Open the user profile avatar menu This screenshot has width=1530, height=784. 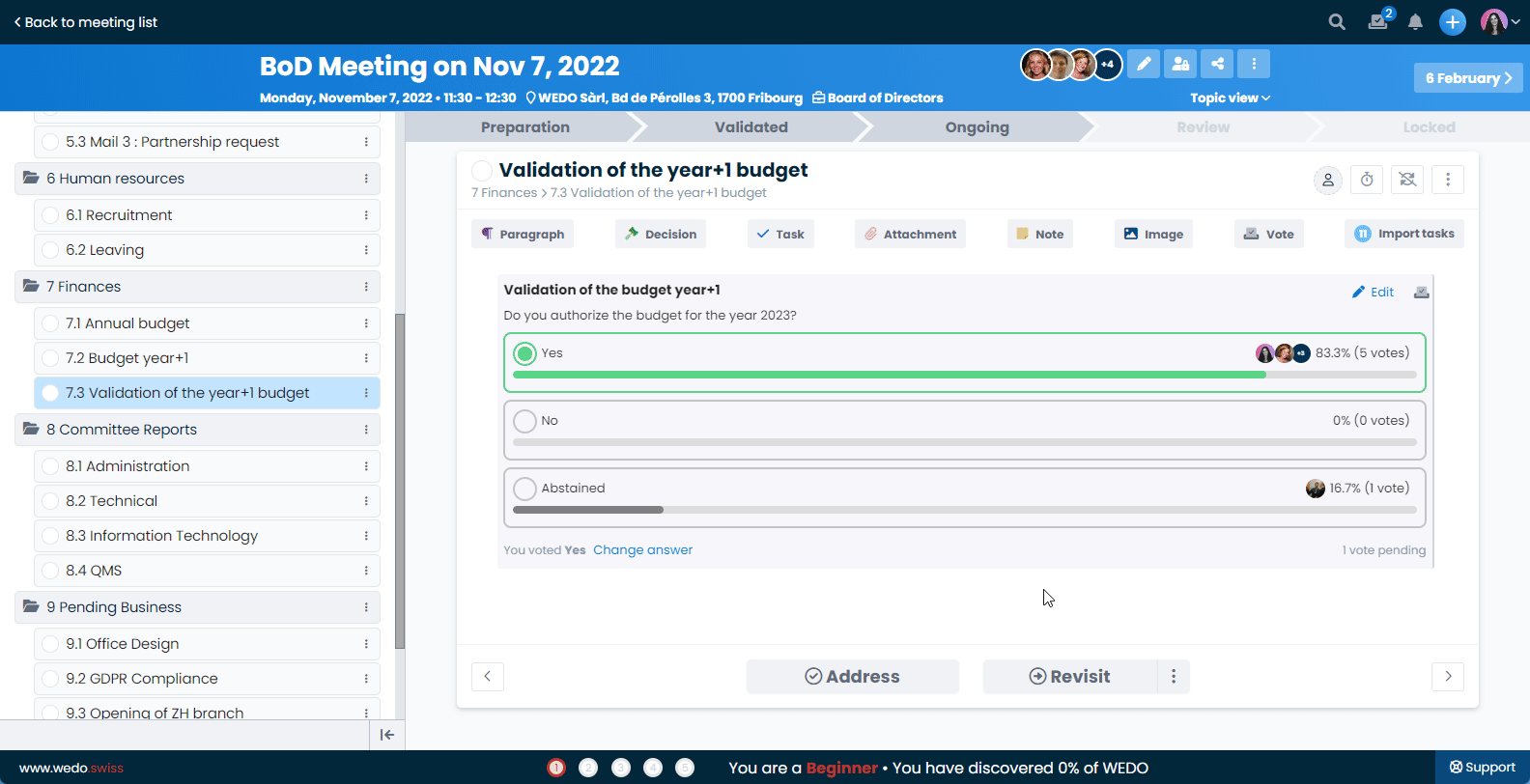click(x=1500, y=21)
